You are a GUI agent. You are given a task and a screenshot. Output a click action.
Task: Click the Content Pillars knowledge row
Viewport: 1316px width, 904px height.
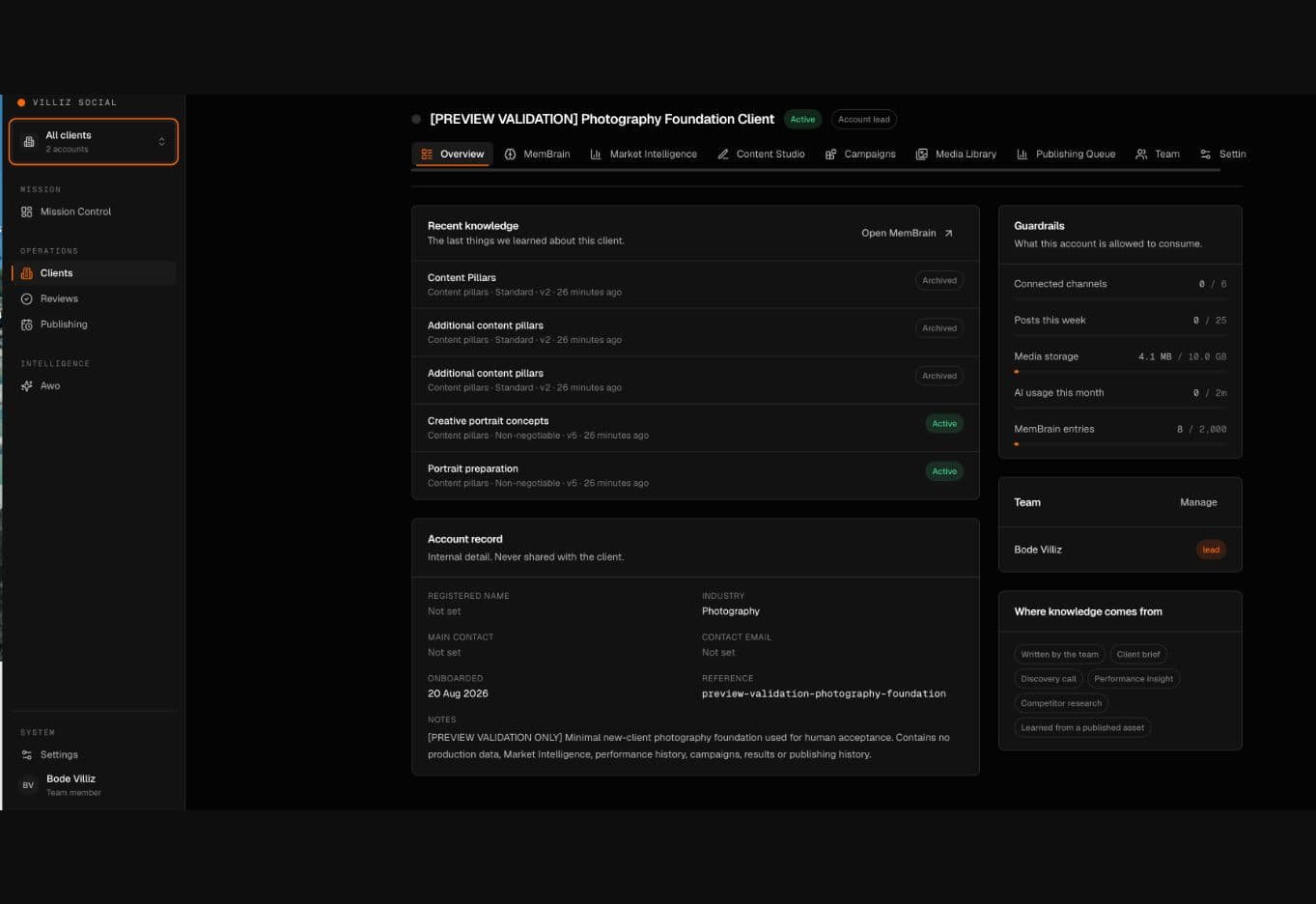(695, 284)
